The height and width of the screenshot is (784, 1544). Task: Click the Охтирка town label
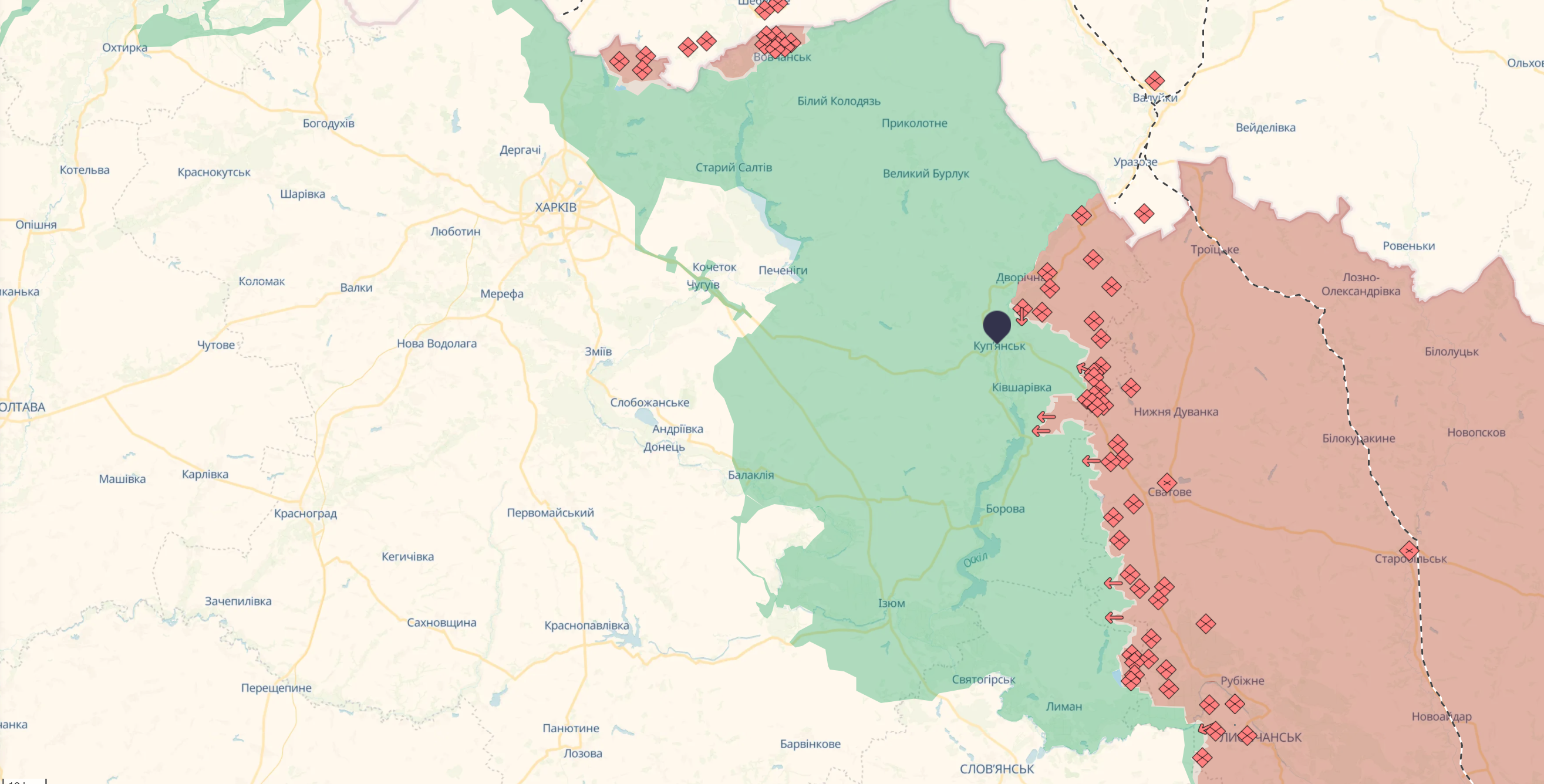(x=124, y=48)
